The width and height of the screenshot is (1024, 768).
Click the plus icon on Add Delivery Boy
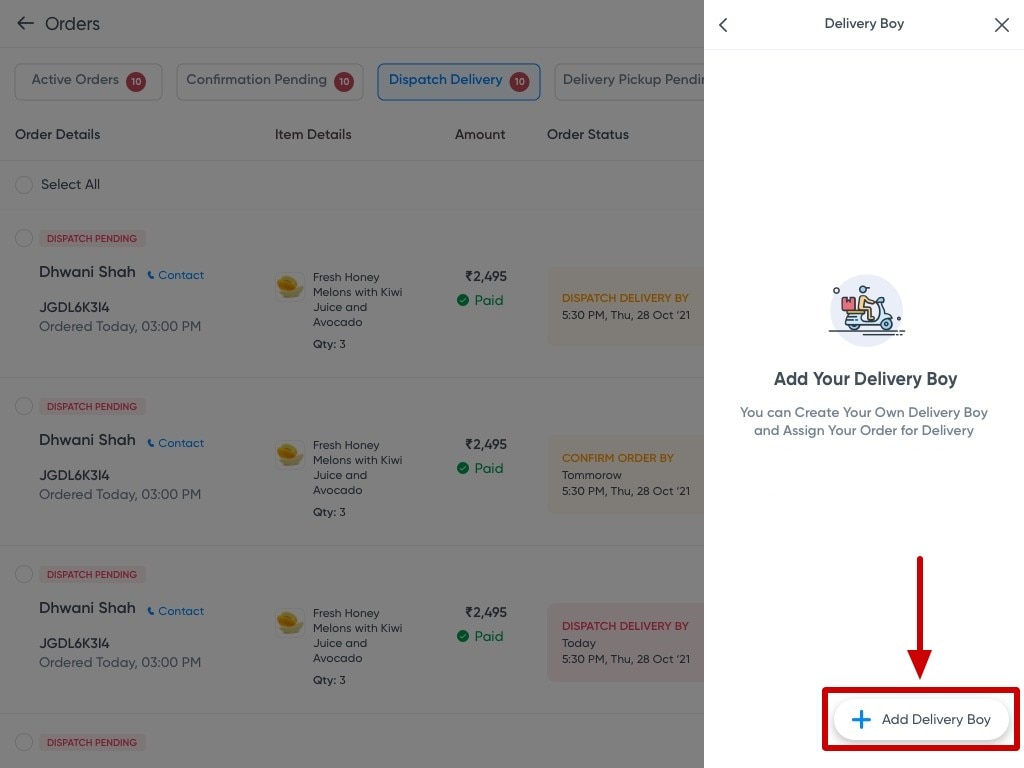tap(860, 719)
